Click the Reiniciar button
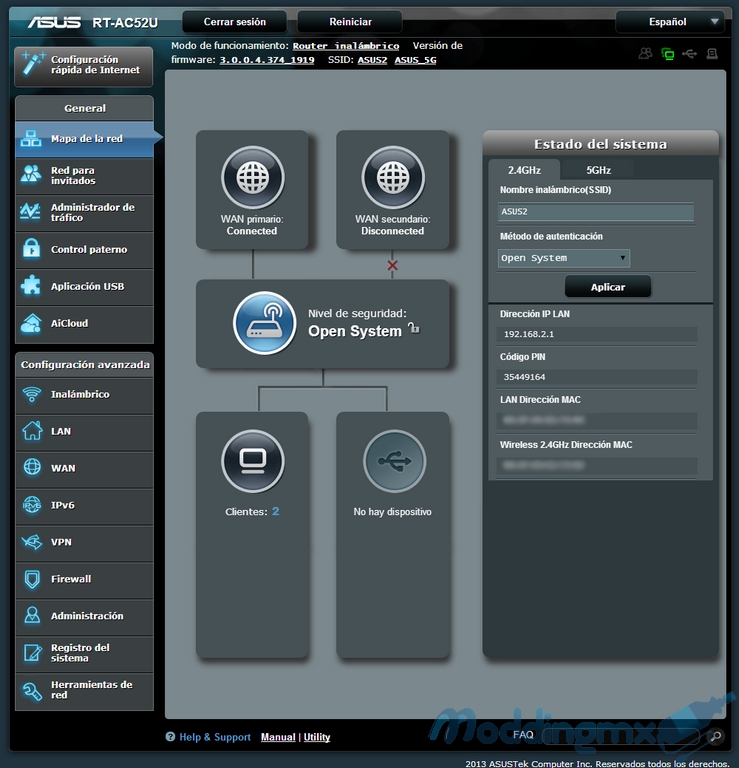The image size is (739, 768). click(350, 22)
